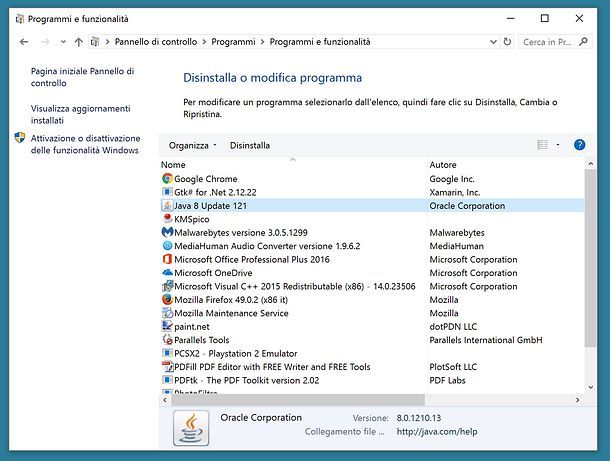Click the vertical scrollbar thumb
The height and width of the screenshot is (461, 610).
591,258
